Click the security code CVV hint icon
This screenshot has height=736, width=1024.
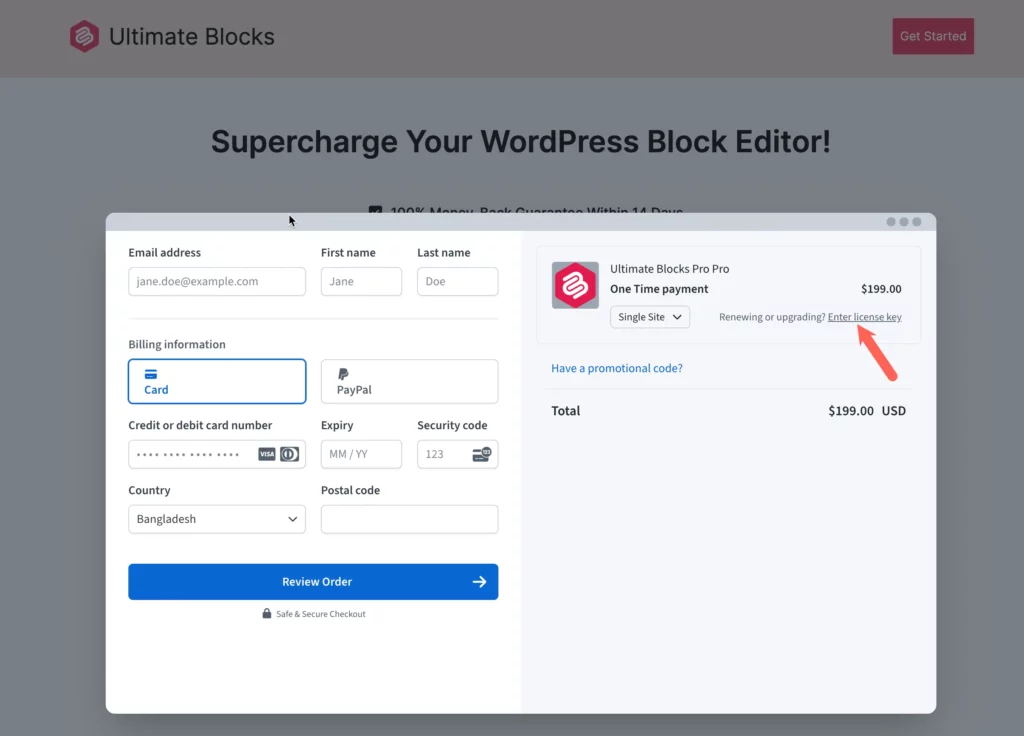click(480, 454)
